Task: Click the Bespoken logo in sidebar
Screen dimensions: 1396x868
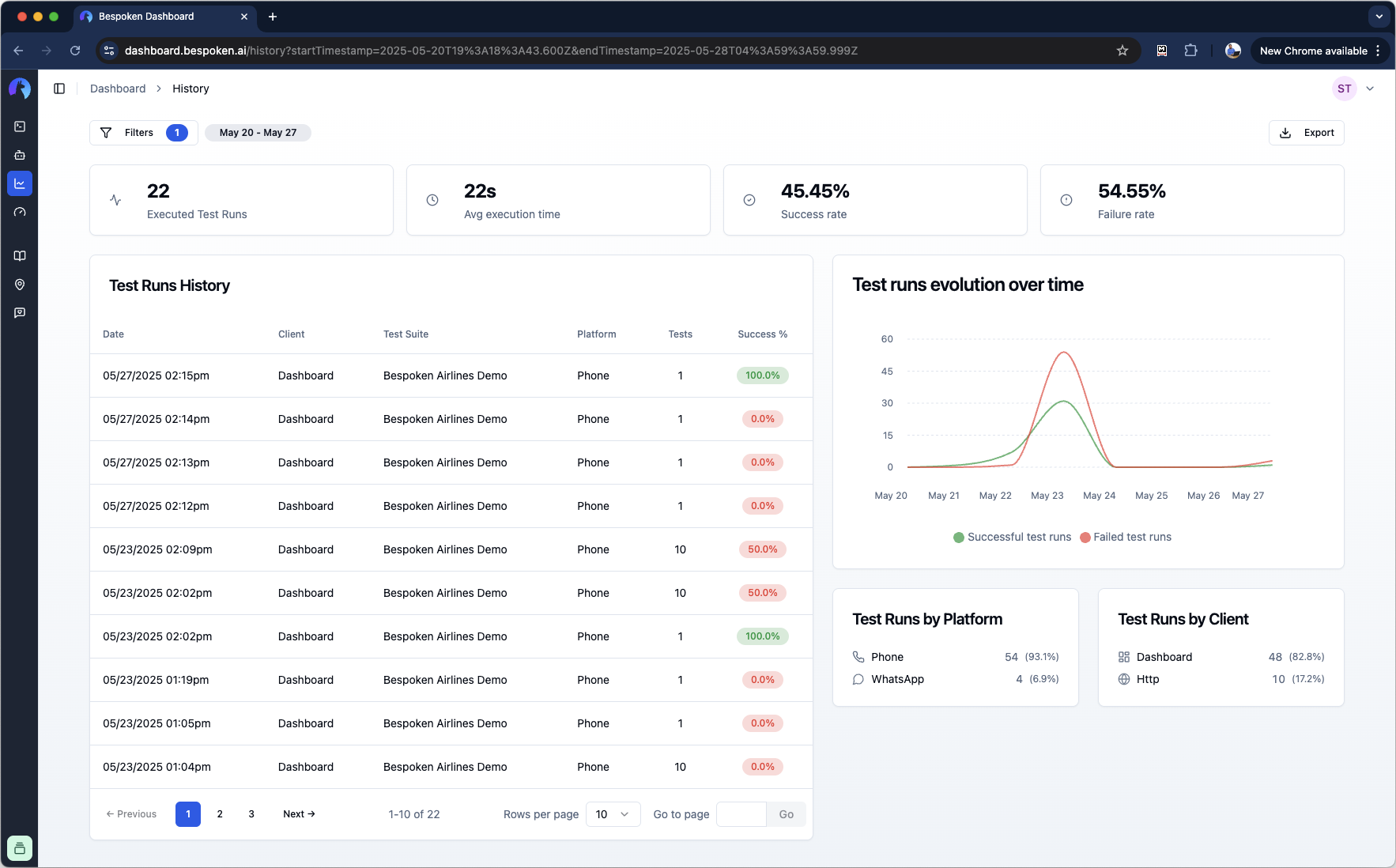Action: 20,89
